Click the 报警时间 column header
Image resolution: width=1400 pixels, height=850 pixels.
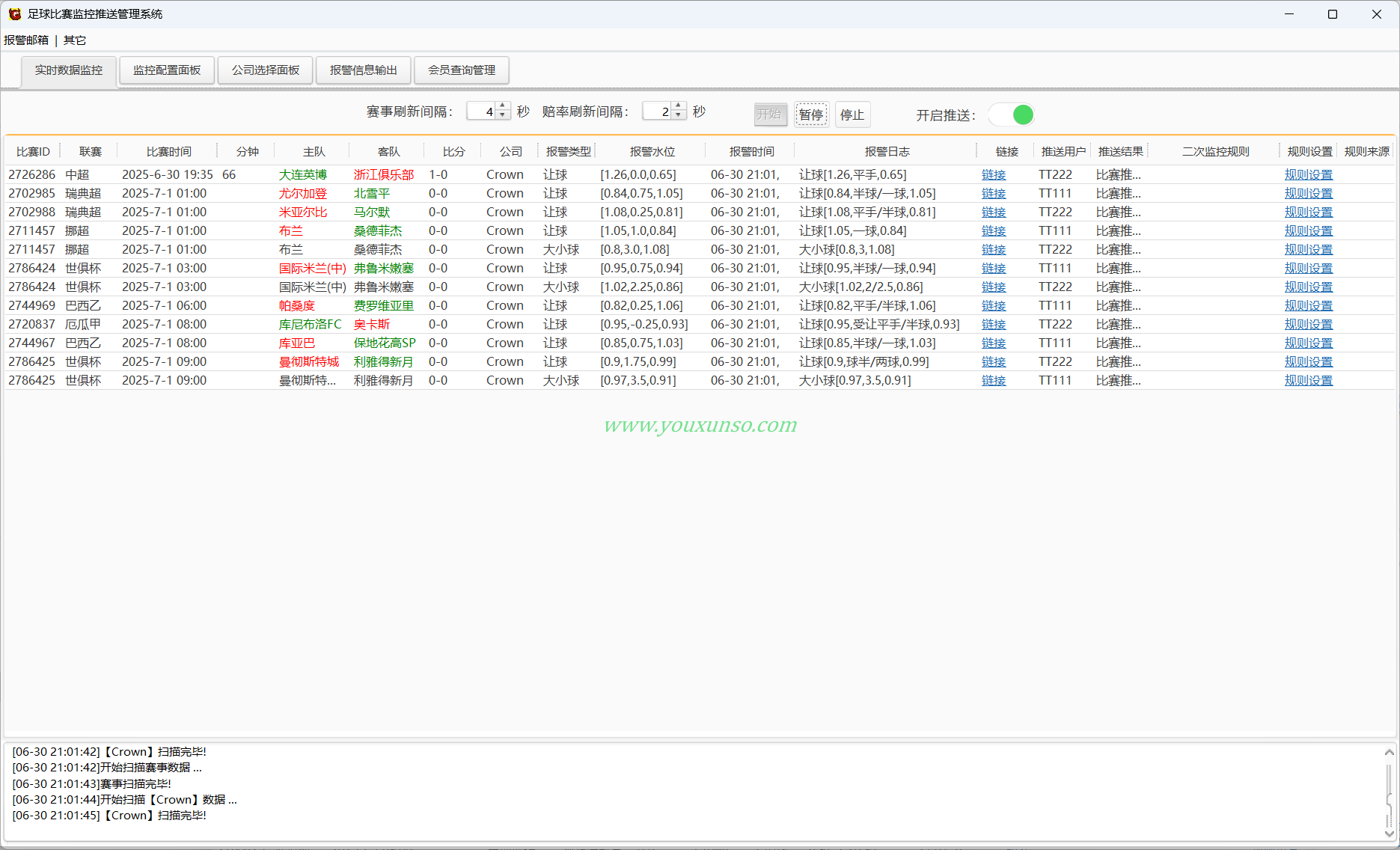(751, 152)
